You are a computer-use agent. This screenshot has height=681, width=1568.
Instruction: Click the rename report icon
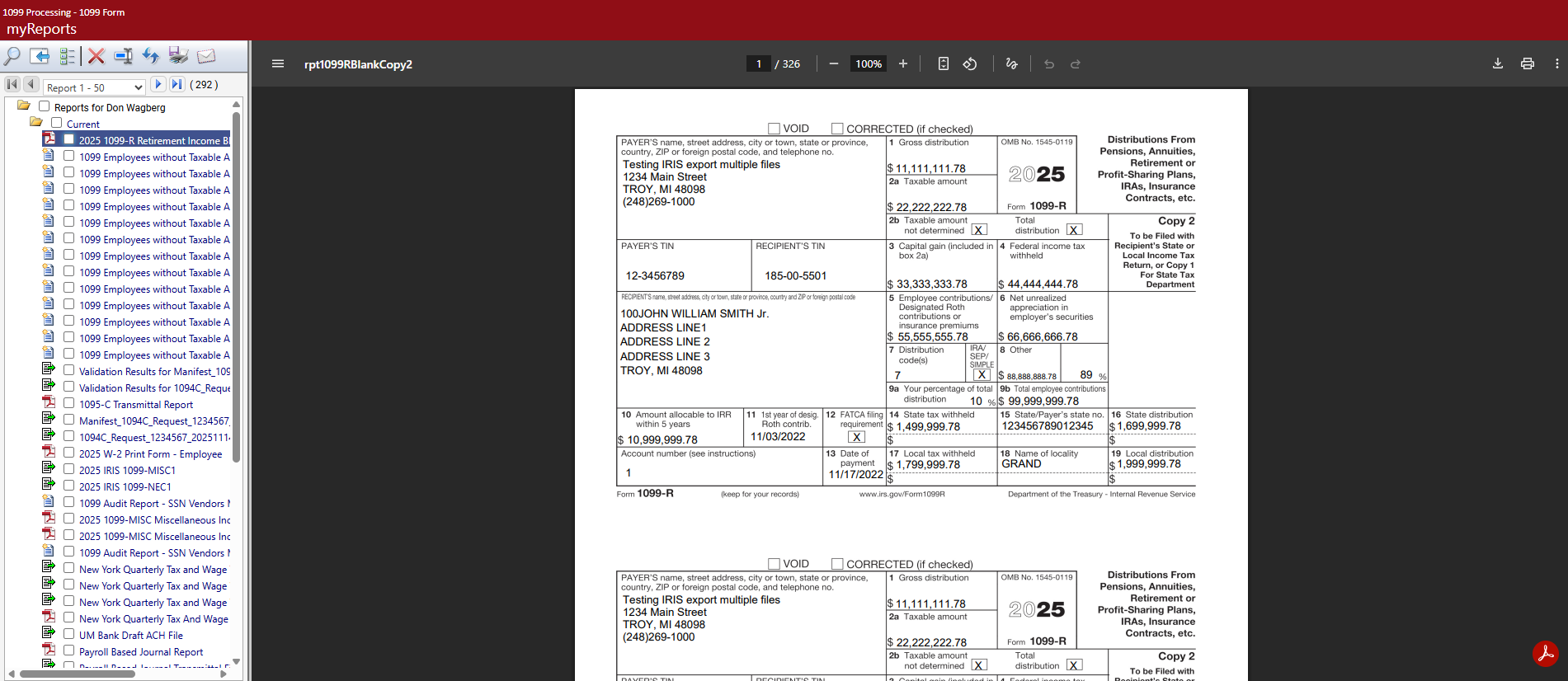pyautogui.click(x=123, y=56)
